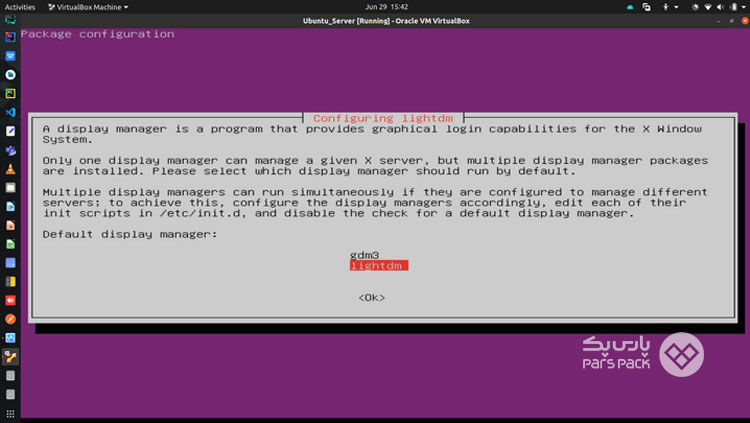Open the Activities overview
This screenshot has width=750, height=423.
click(x=20, y=7)
